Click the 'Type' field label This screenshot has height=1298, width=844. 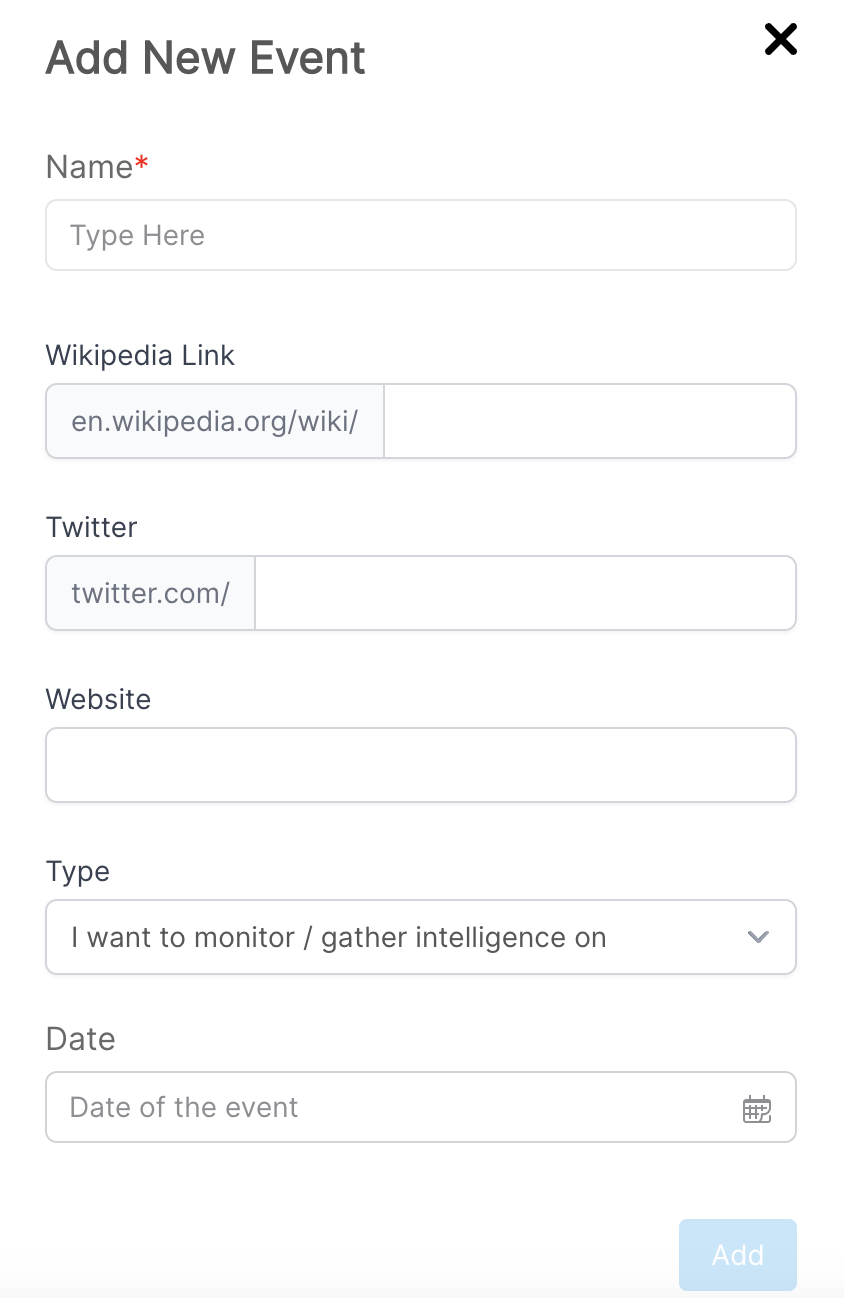[77, 872]
